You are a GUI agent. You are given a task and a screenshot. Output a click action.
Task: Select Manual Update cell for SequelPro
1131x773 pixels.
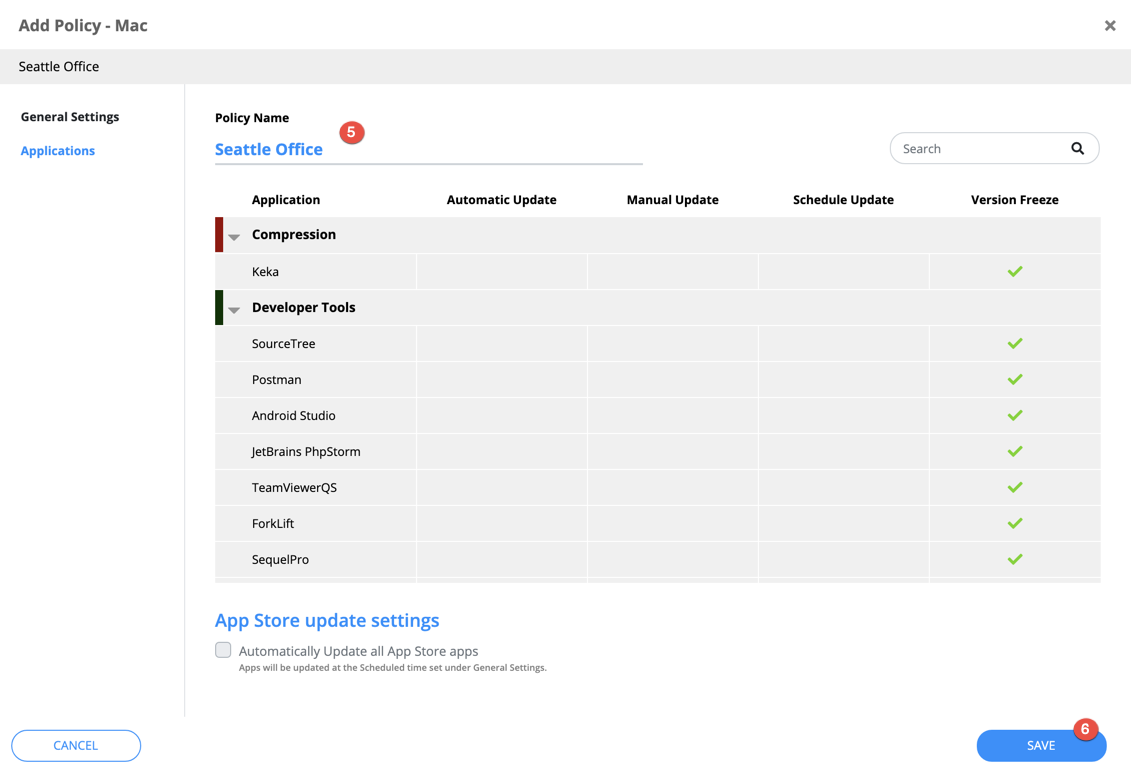point(673,560)
